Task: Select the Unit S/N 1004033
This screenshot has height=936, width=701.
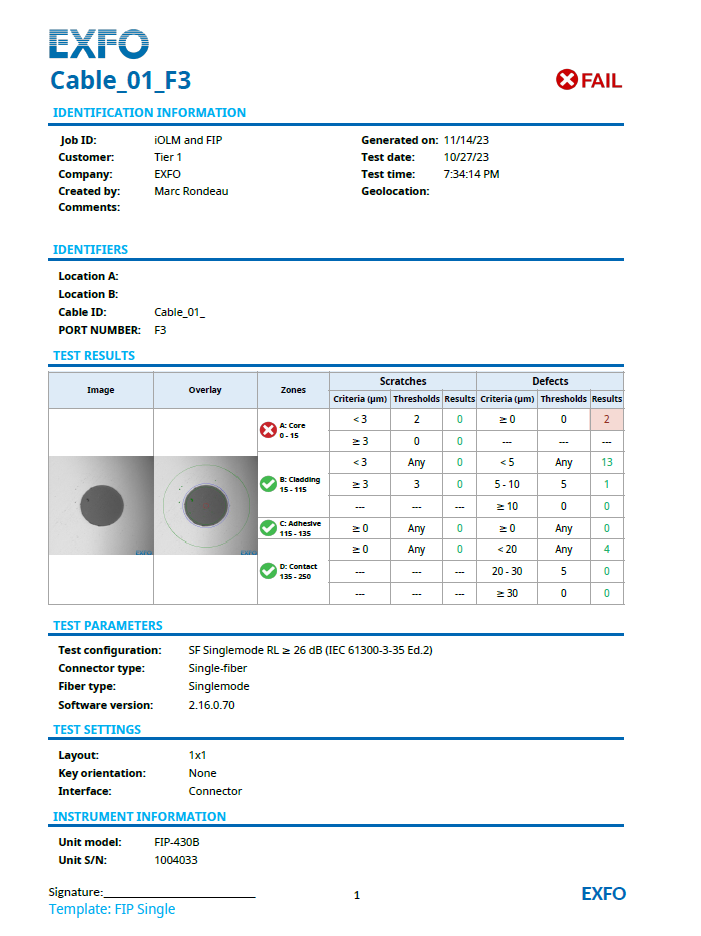Action: (x=176, y=860)
